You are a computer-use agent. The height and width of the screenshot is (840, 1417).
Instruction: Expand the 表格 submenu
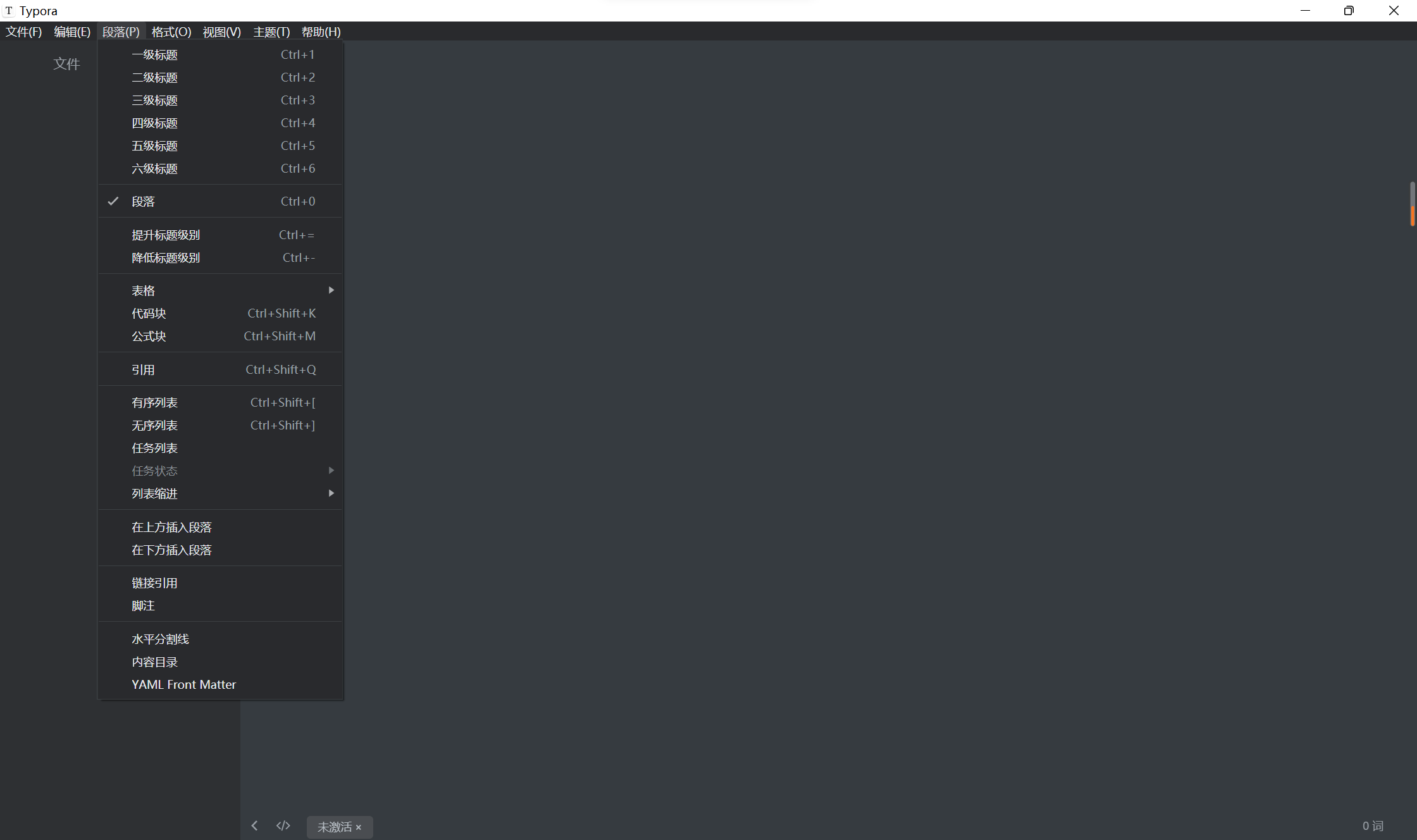220,290
